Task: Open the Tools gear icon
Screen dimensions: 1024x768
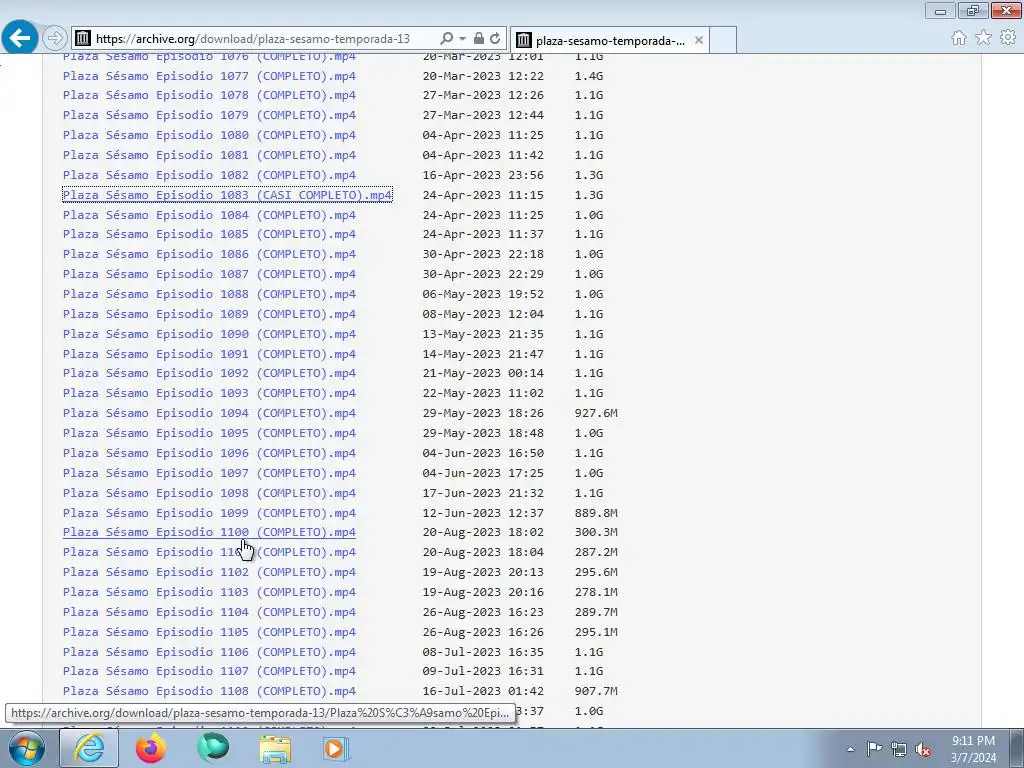Action: (x=1008, y=38)
